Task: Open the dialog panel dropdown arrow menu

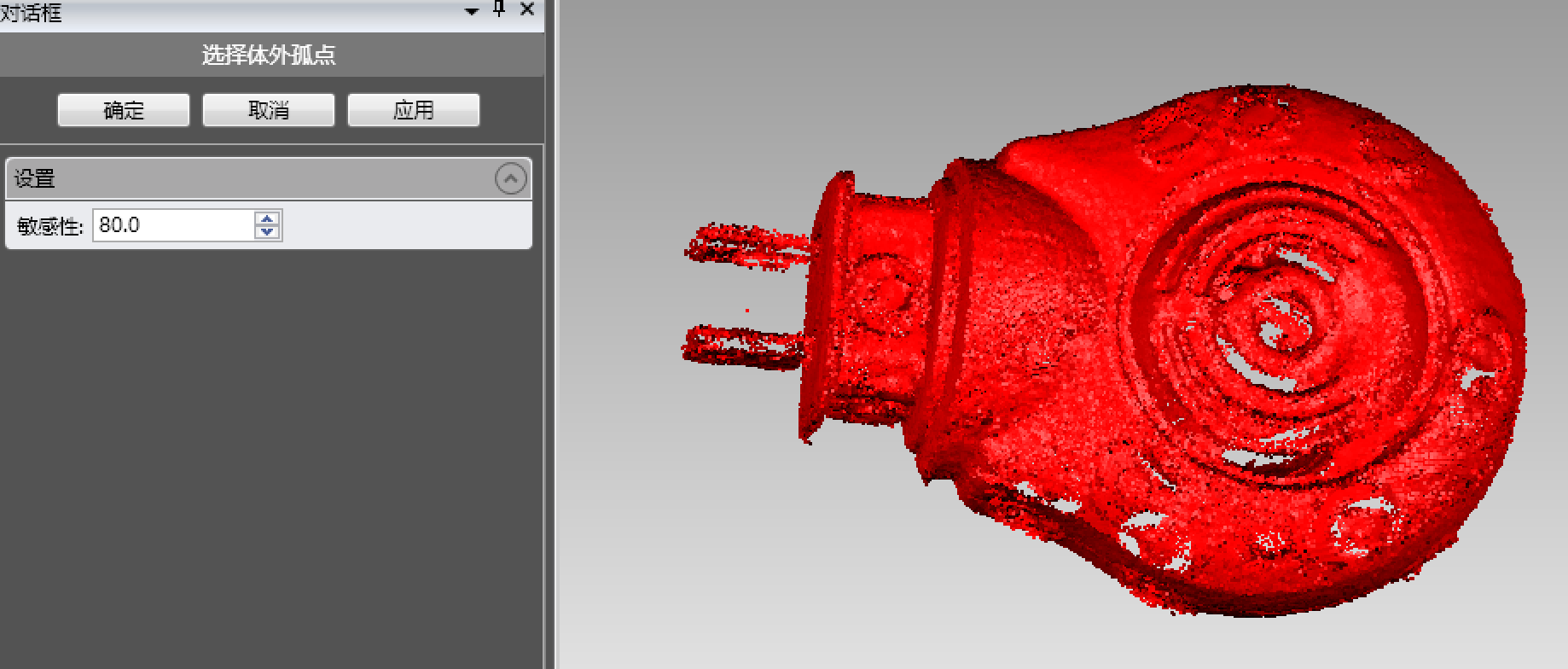Action: (x=472, y=11)
